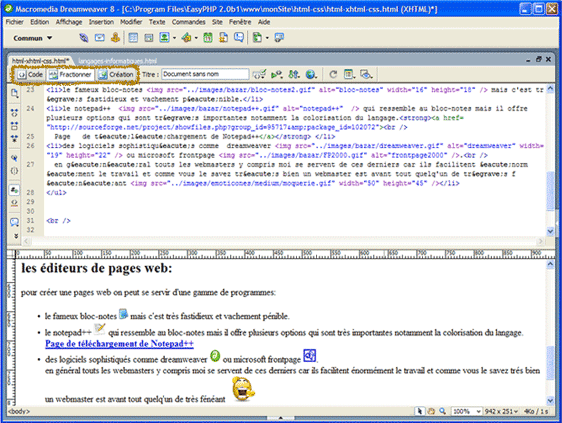The width and height of the screenshot is (562, 423).
Task: Open the Texte menu
Action: (x=157, y=22)
